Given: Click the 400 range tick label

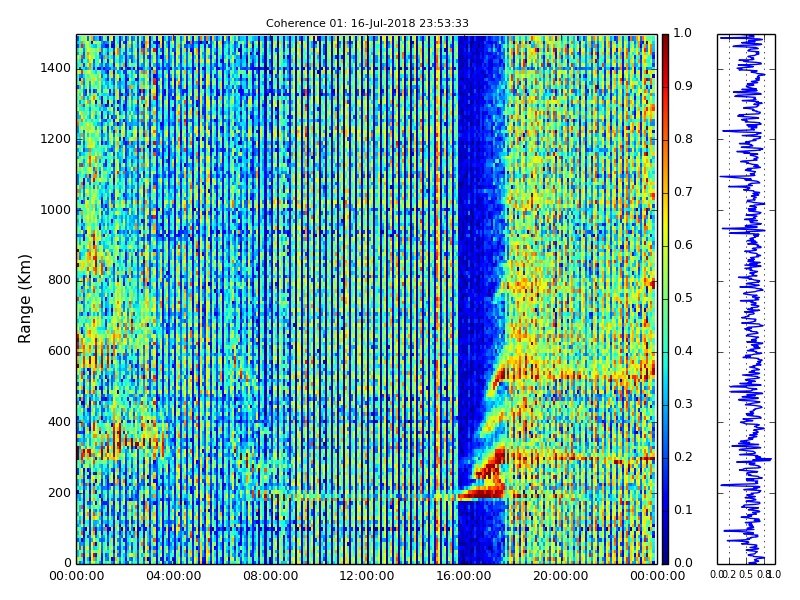Looking at the screenshot, I should [60, 422].
